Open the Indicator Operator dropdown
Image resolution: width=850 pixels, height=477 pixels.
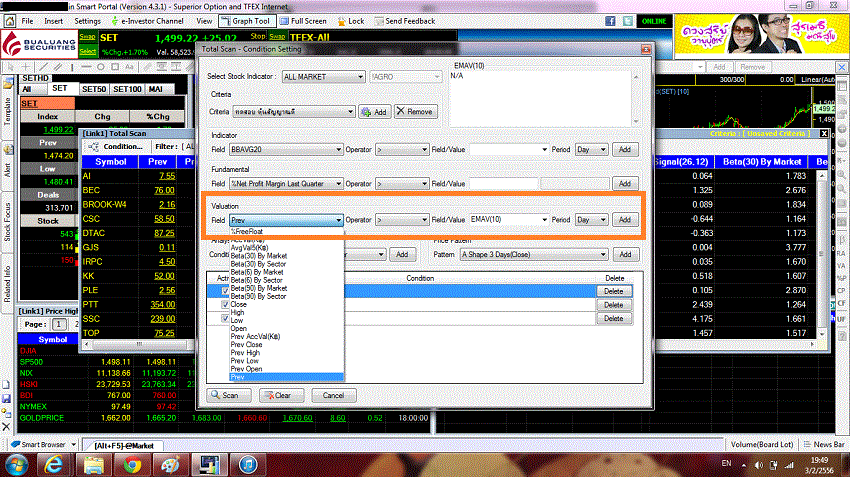pos(402,150)
